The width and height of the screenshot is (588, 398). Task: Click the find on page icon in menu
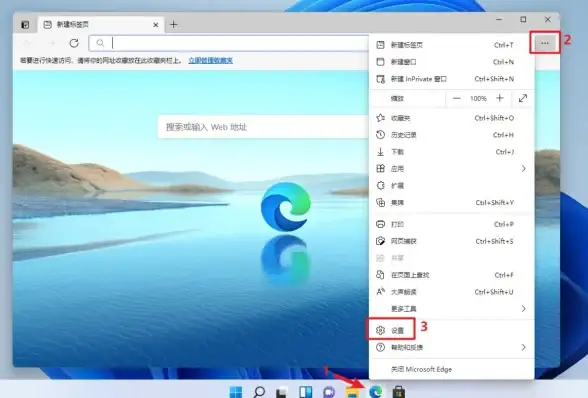[380, 275]
